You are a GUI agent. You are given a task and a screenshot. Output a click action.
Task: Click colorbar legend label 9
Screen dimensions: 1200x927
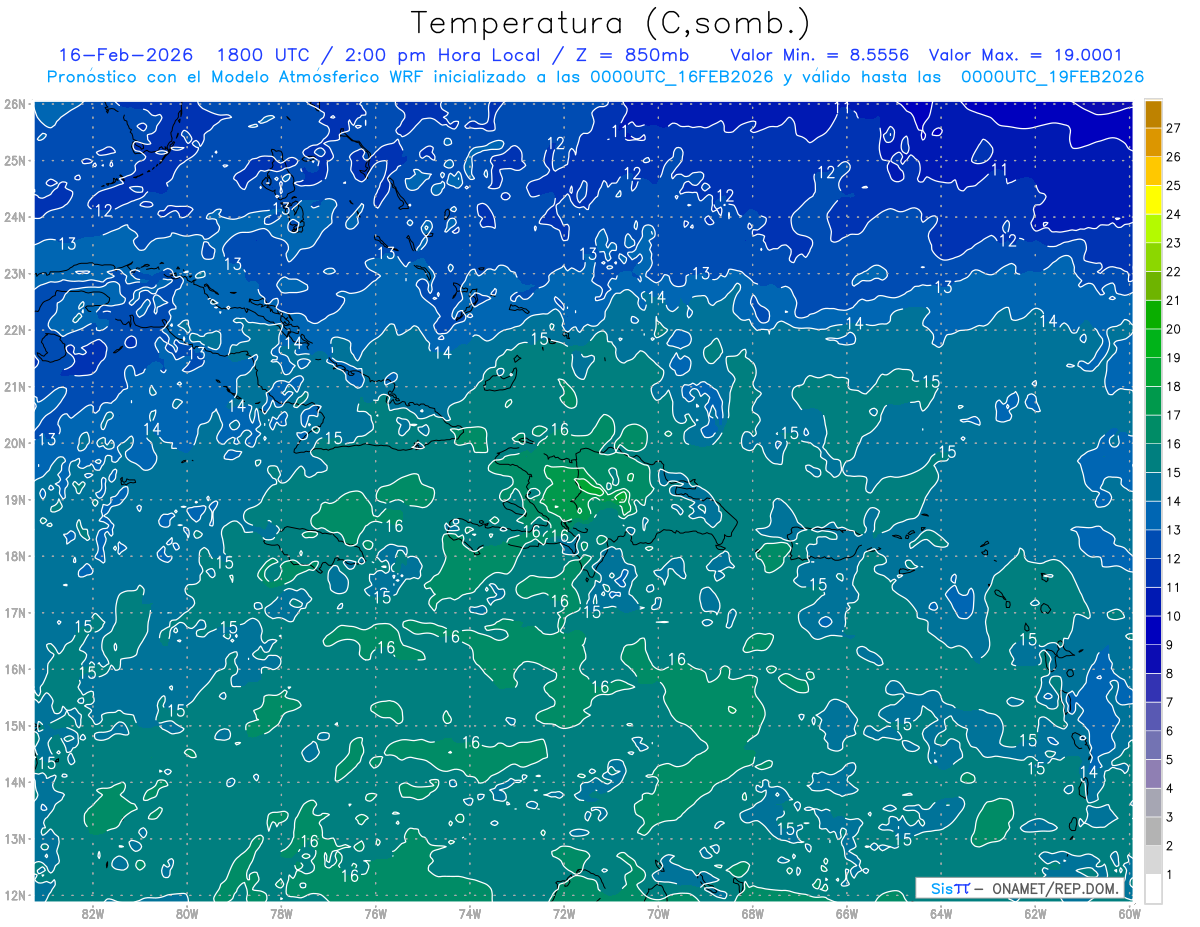pyautogui.click(x=1170, y=645)
